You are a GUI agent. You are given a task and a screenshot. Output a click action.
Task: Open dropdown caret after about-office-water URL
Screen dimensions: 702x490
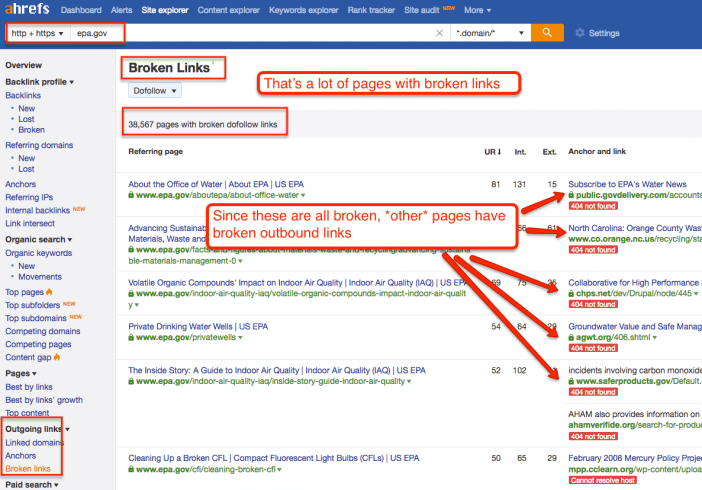coord(303,196)
